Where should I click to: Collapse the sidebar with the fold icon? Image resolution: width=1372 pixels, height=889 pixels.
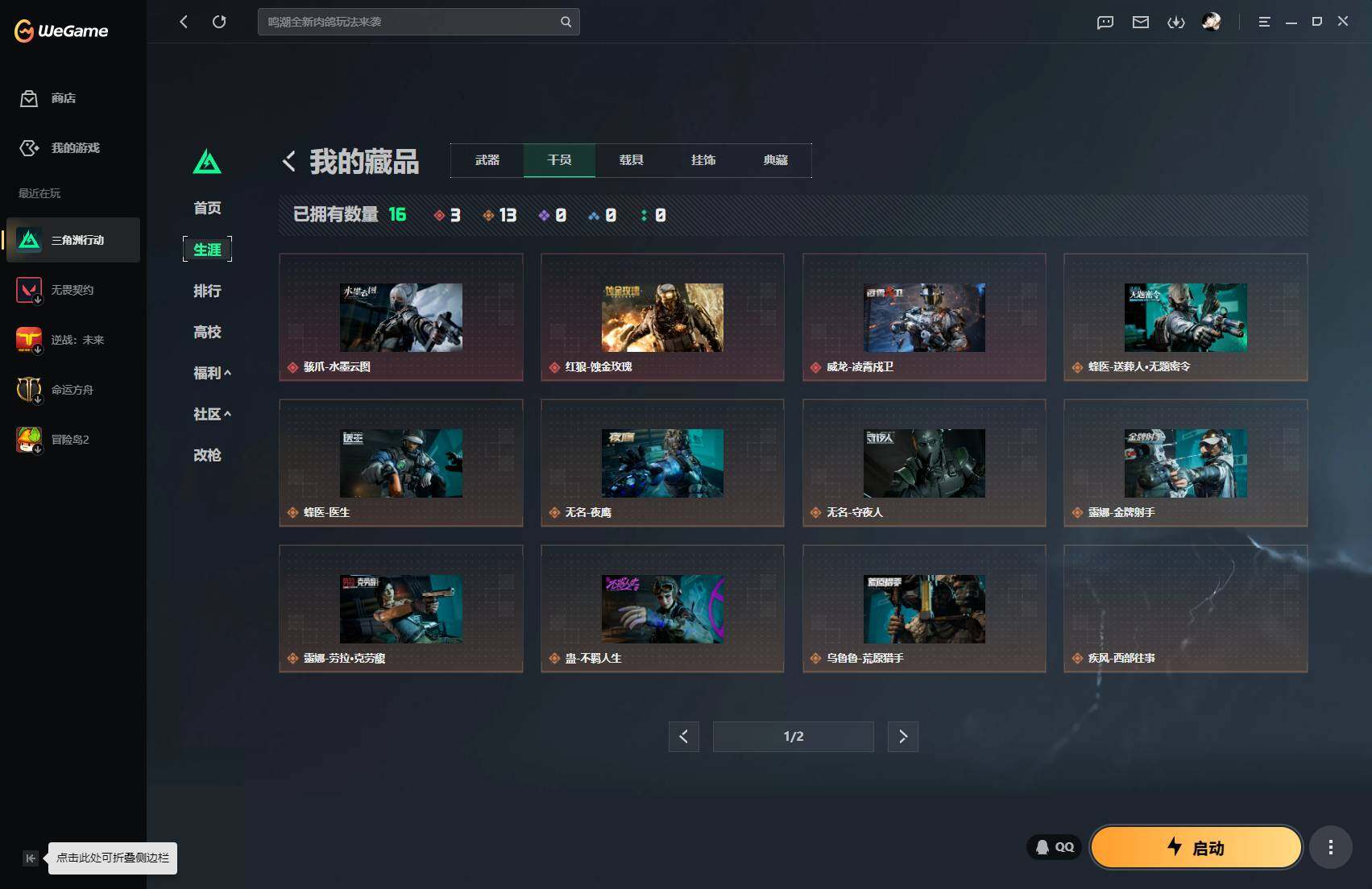pyautogui.click(x=30, y=858)
